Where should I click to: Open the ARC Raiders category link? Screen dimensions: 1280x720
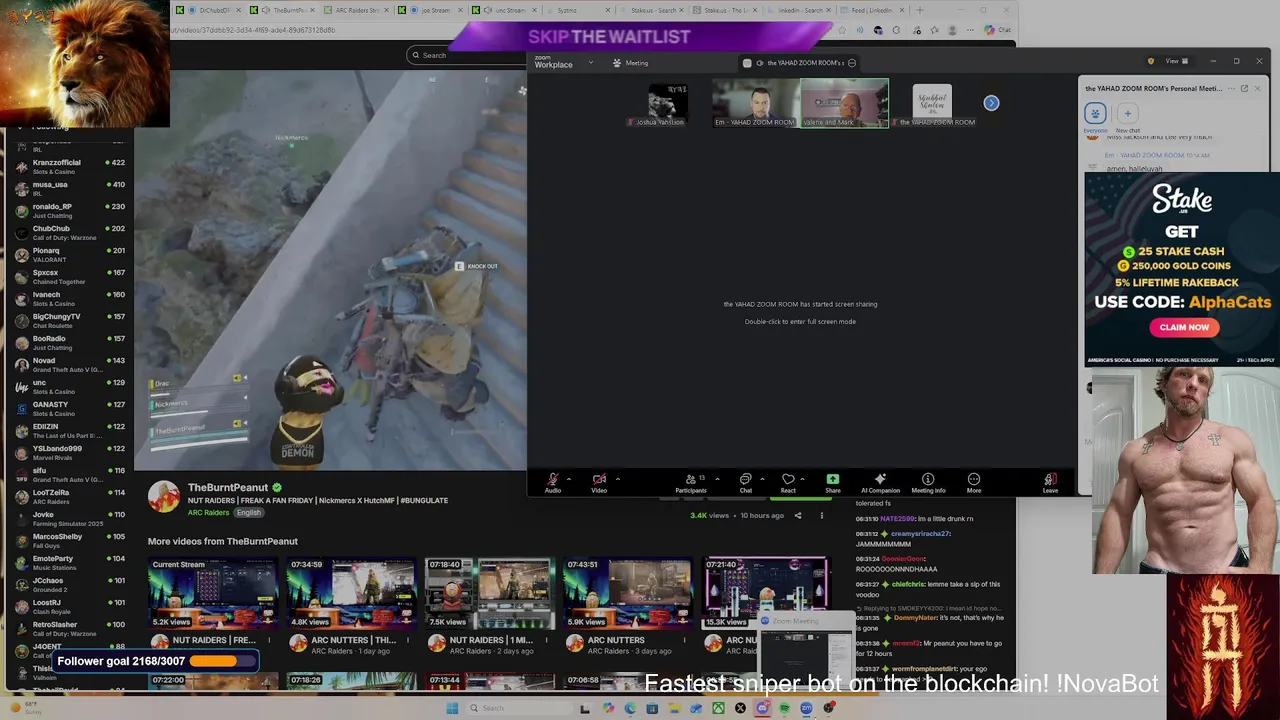click(209, 513)
